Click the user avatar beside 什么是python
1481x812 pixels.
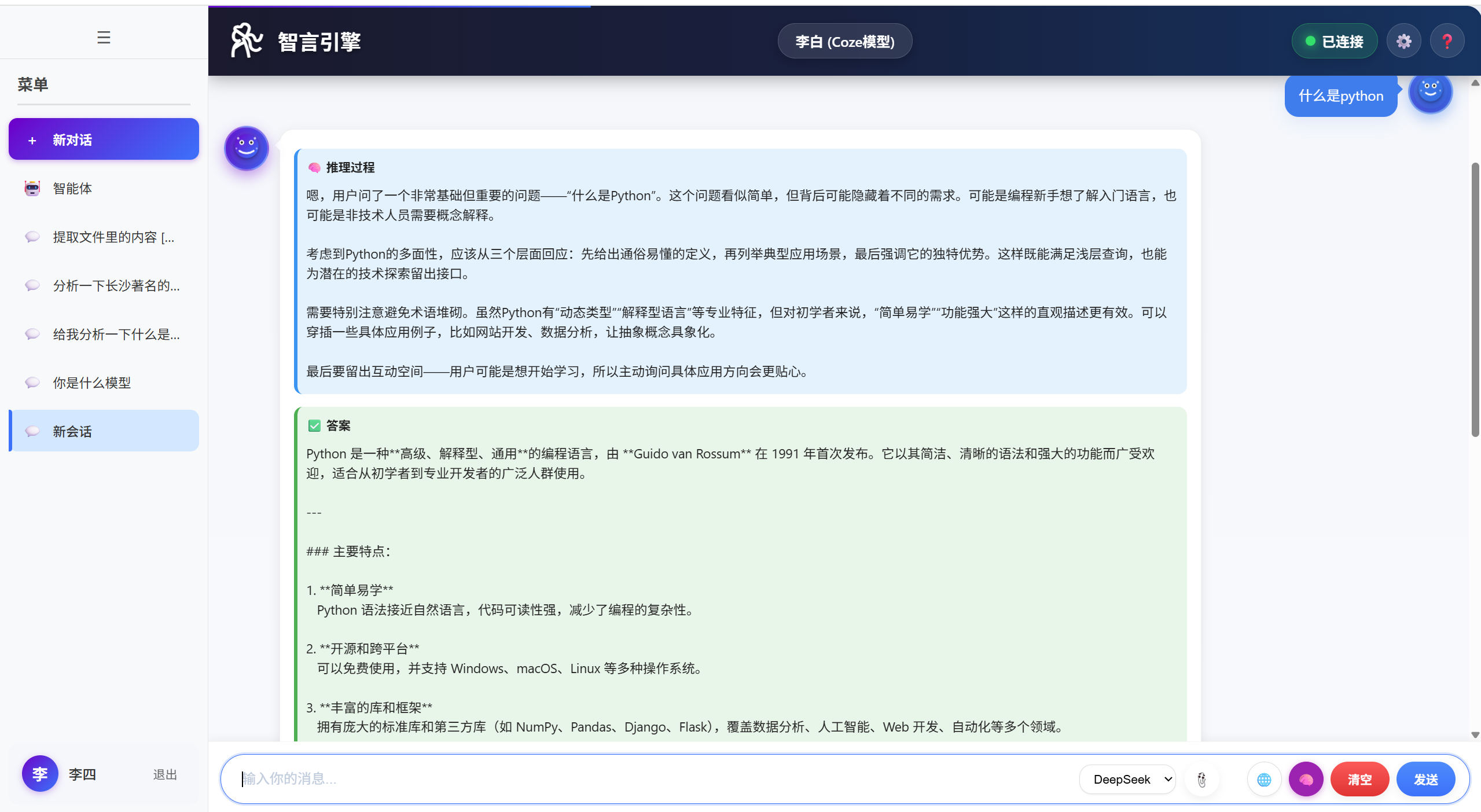pyautogui.click(x=1430, y=91)
